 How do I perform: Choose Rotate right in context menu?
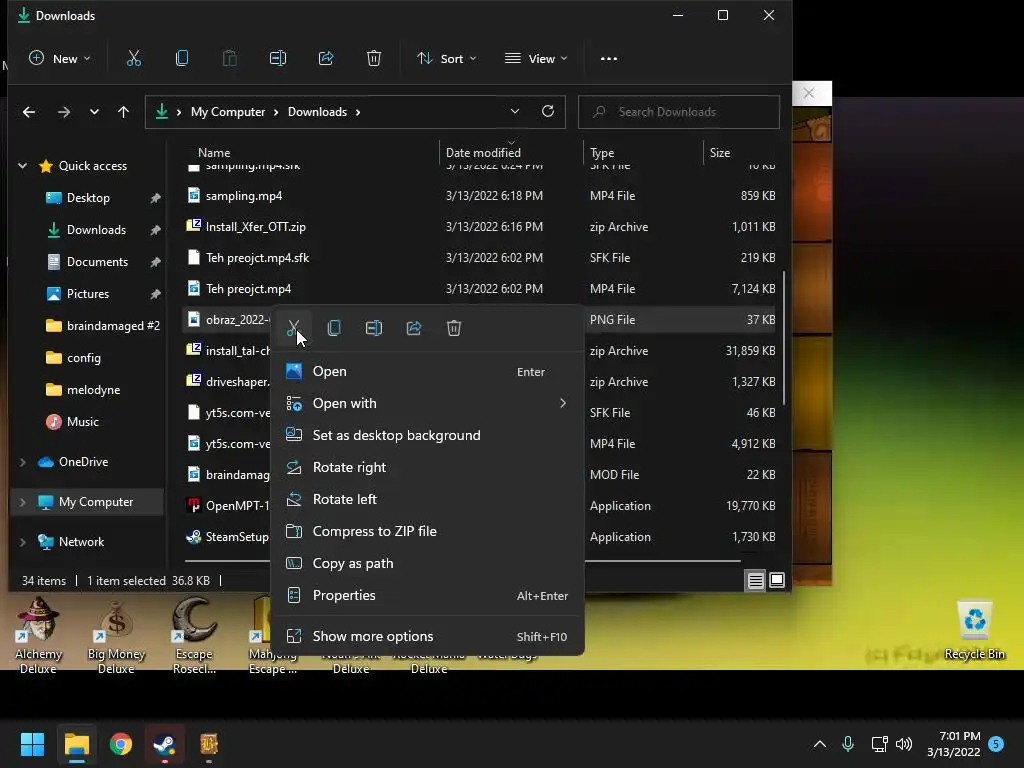(x=427, y=468)
